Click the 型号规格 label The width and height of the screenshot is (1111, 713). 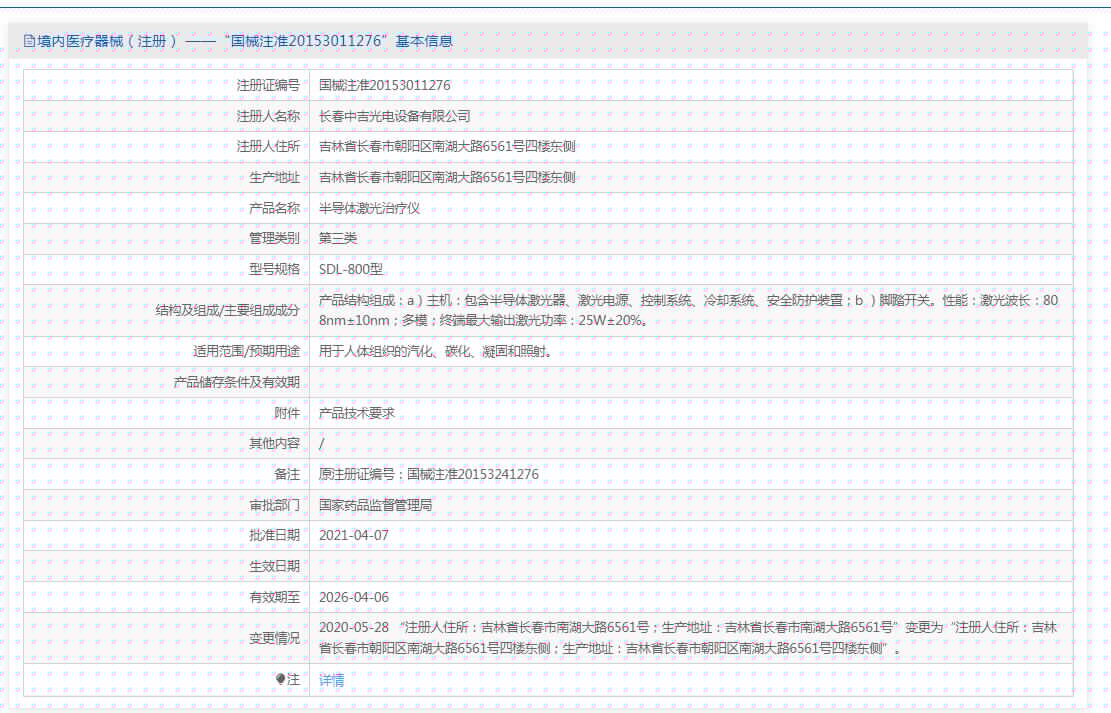pos(274,269)
